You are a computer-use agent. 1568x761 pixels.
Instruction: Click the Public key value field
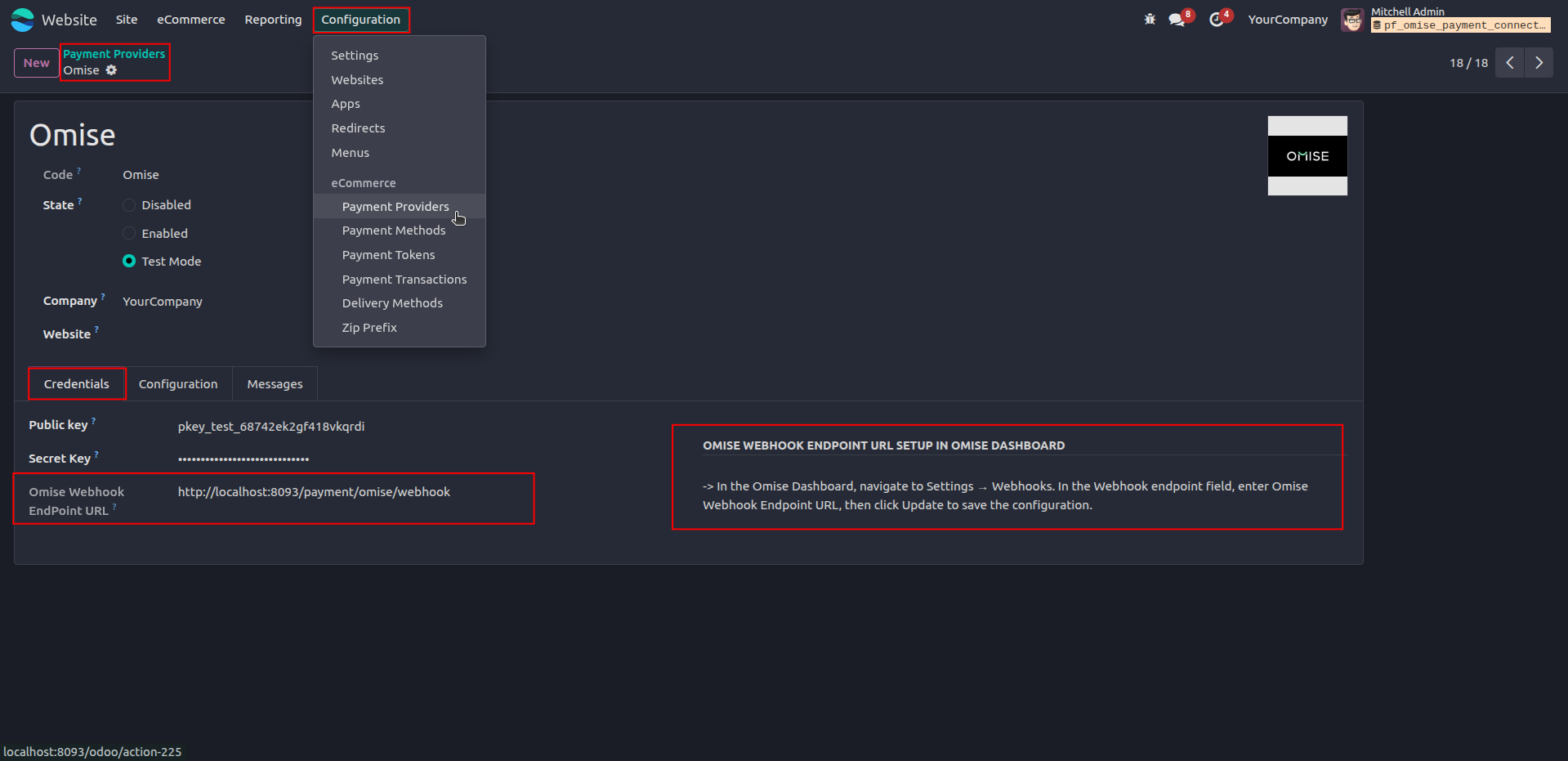pyautogui.click(x=271, y=427)
